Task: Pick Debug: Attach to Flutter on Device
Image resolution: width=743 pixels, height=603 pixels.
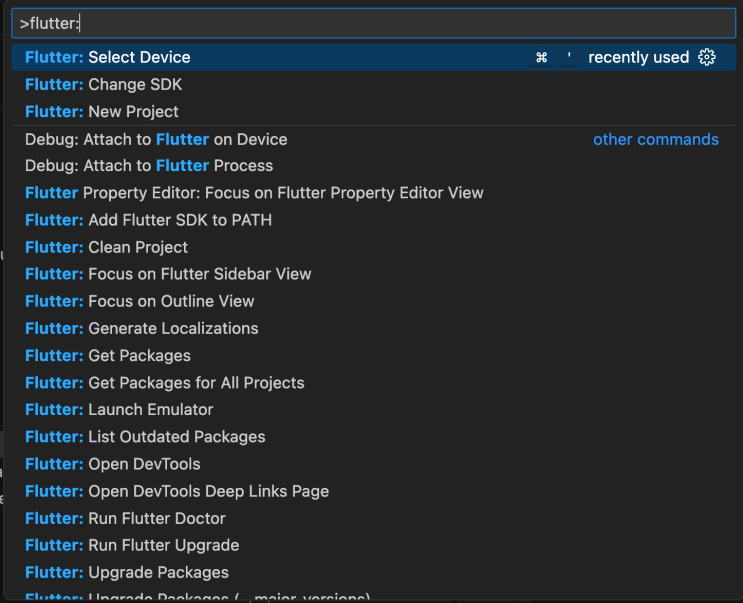Action: [x=373, y=139]
